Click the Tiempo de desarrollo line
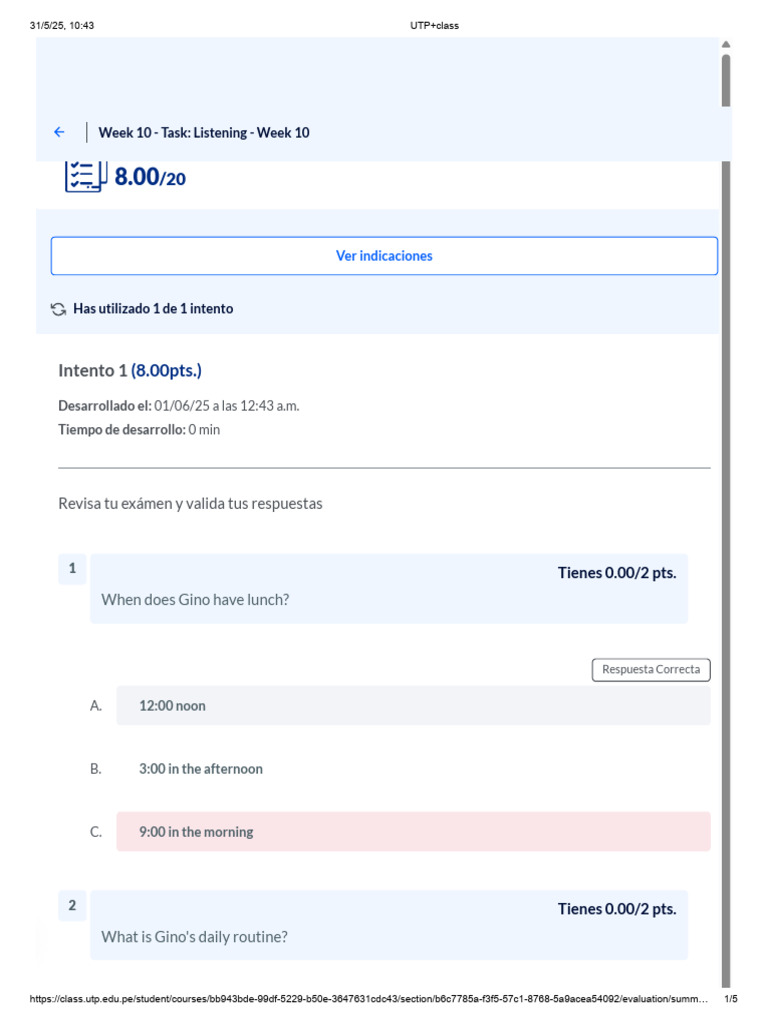The width and height of the screenshot is (768, 1024). [139, 430]
